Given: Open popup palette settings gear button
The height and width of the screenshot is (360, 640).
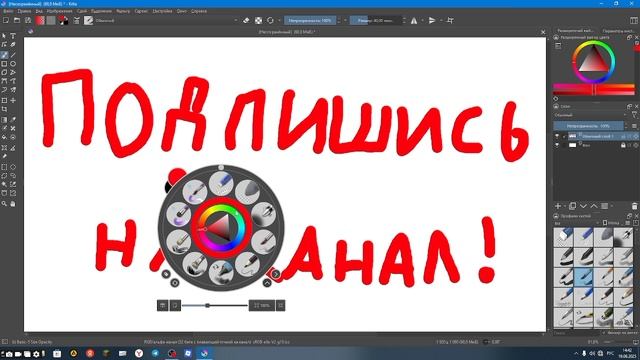Looking at the screenshot, I should (175, 282).
